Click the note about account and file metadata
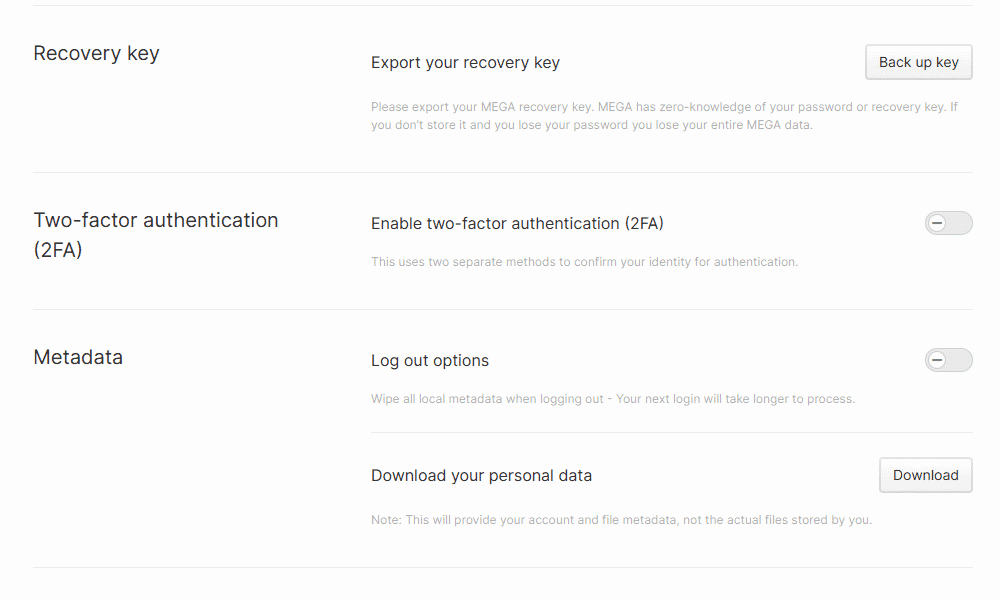The height and width of the screenshot is (600, 1000). pyautogui.click(x=621, y=520)
